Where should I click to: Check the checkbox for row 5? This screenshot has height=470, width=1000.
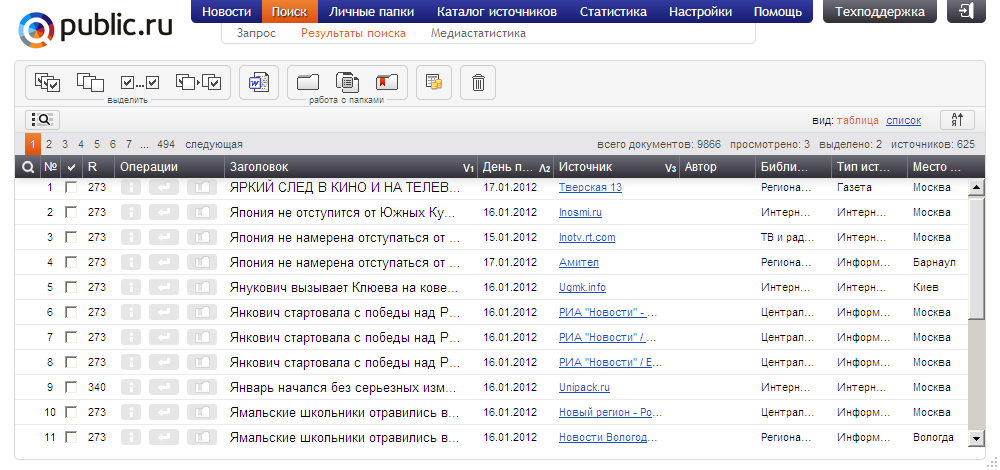tap(71, 287)
